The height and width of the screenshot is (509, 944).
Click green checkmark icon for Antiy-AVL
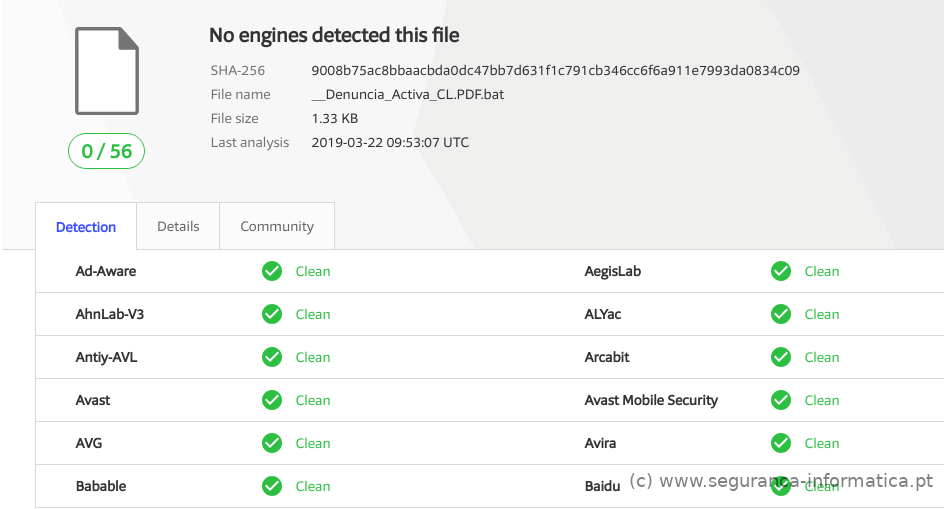pos(272,357)
